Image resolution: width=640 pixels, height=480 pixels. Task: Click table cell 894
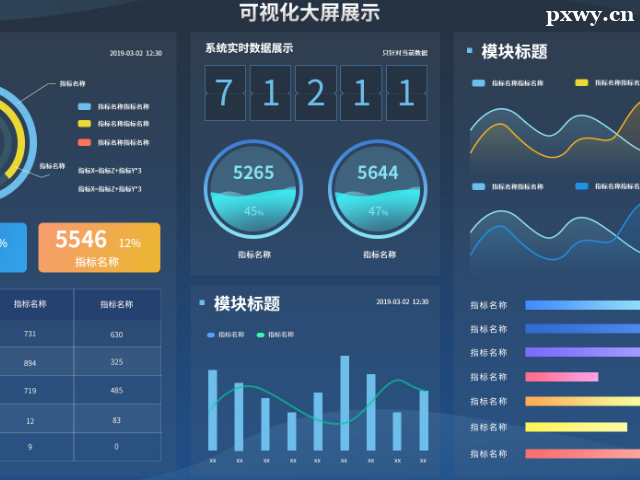click(x=30, y=363)
